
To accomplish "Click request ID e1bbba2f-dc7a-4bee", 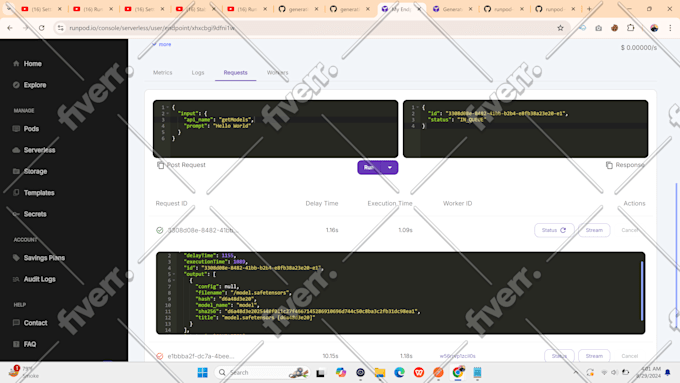I will click(x=201, y=356).
